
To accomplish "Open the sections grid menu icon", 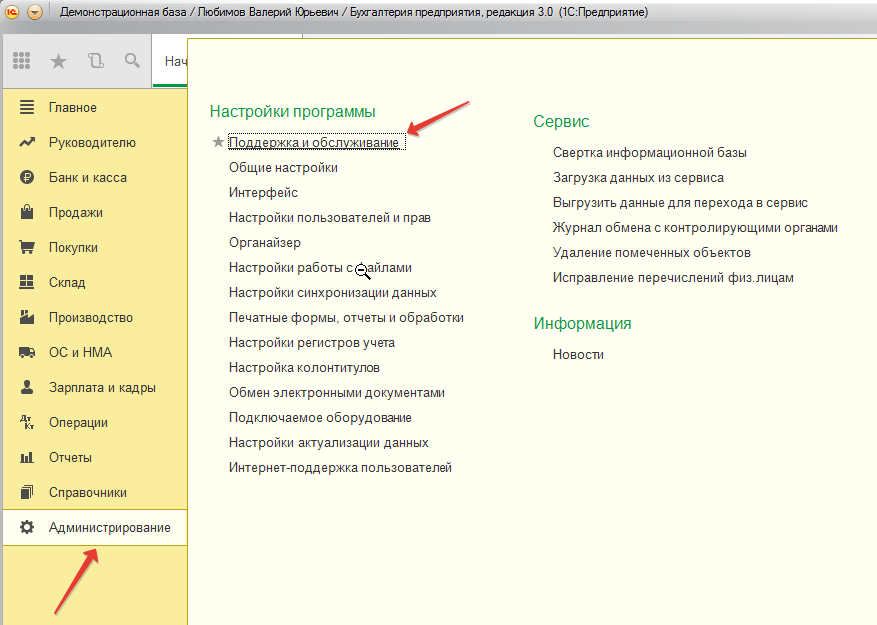I will pyautogui.click(x=22, y=61).
